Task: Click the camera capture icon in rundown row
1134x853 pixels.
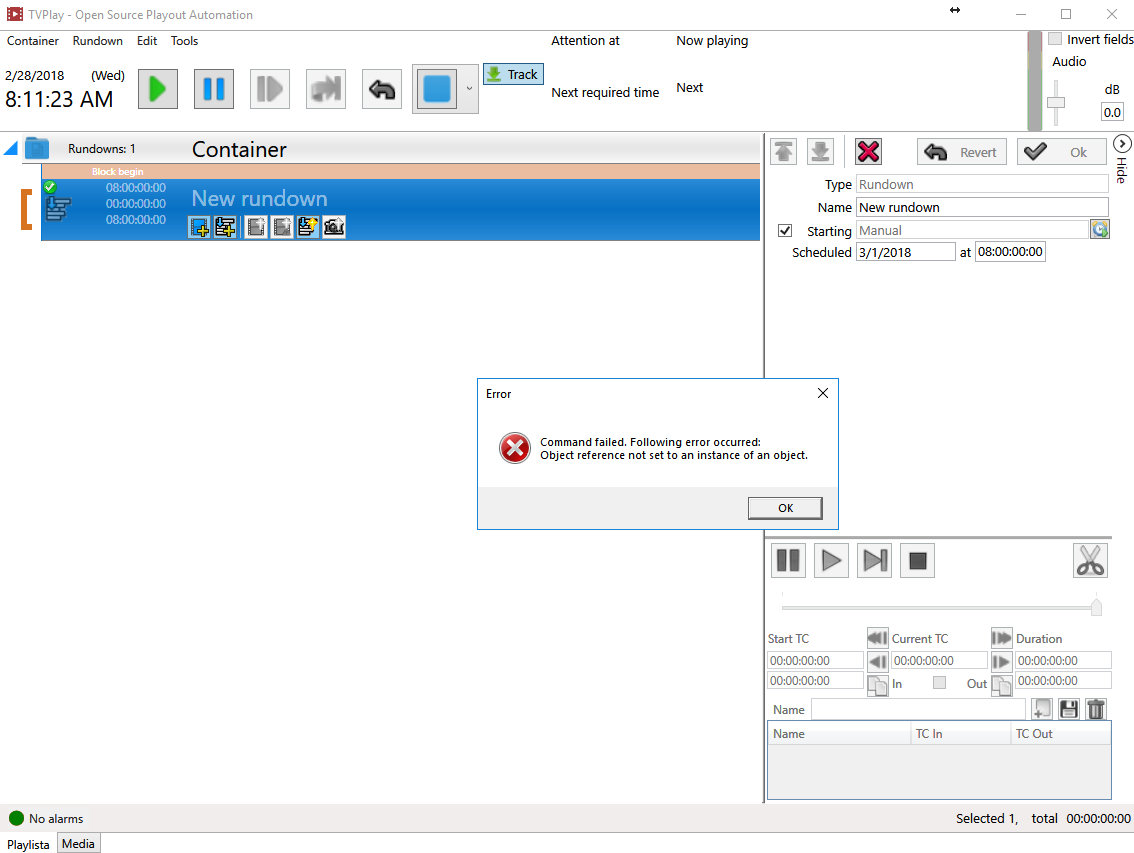Action: [333, 227]
